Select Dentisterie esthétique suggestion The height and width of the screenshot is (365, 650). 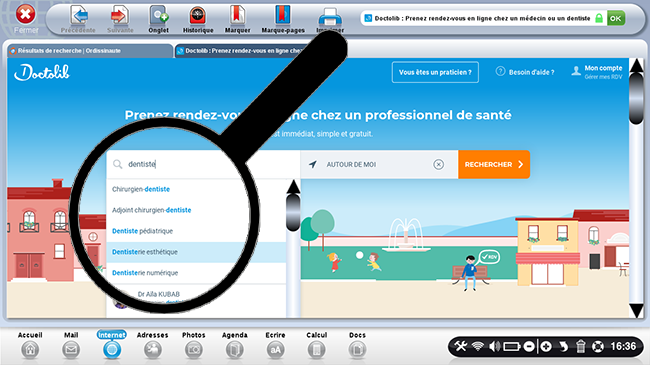(196, 252)
